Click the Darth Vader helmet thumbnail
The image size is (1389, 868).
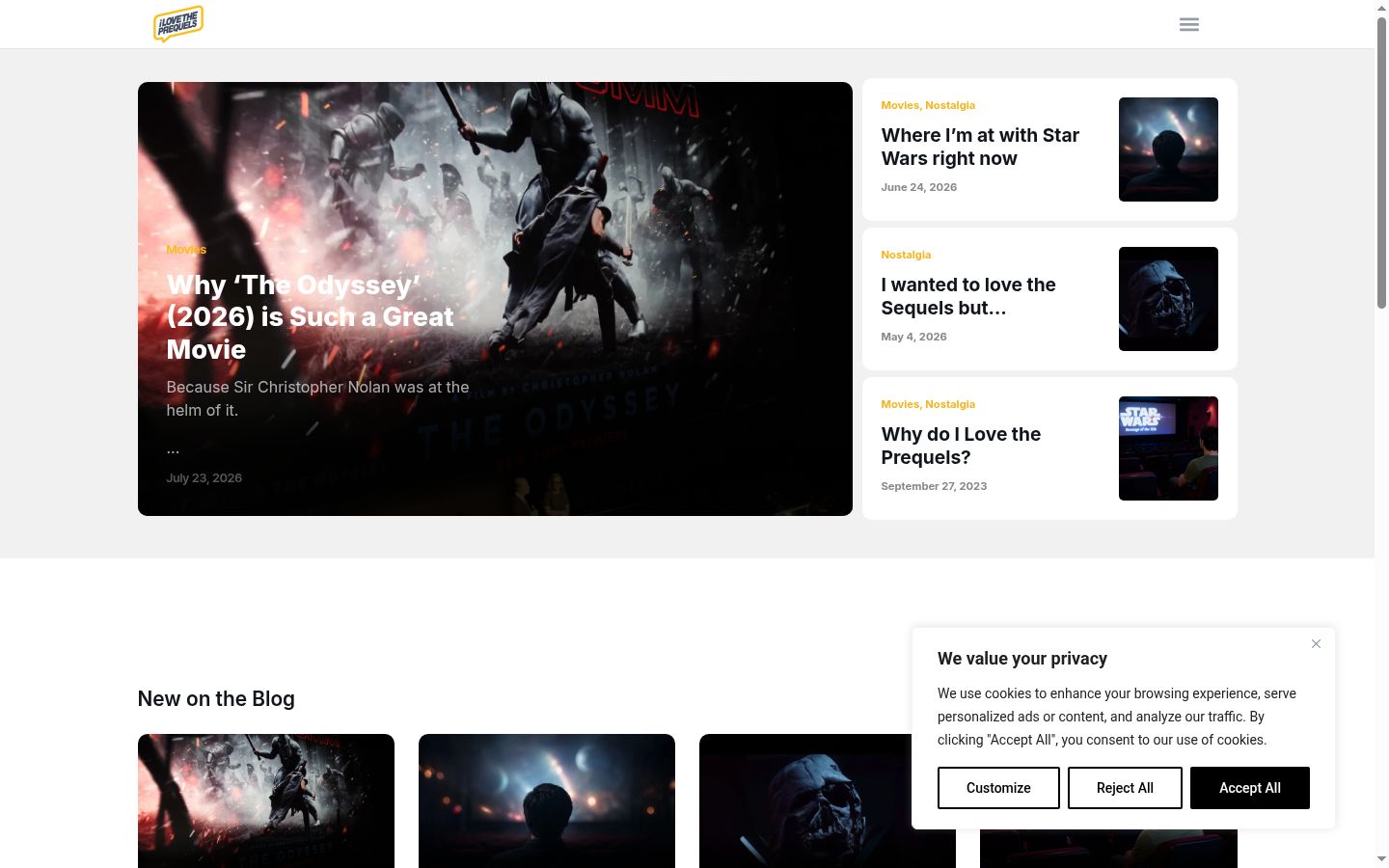click(x=1168, y=299)
